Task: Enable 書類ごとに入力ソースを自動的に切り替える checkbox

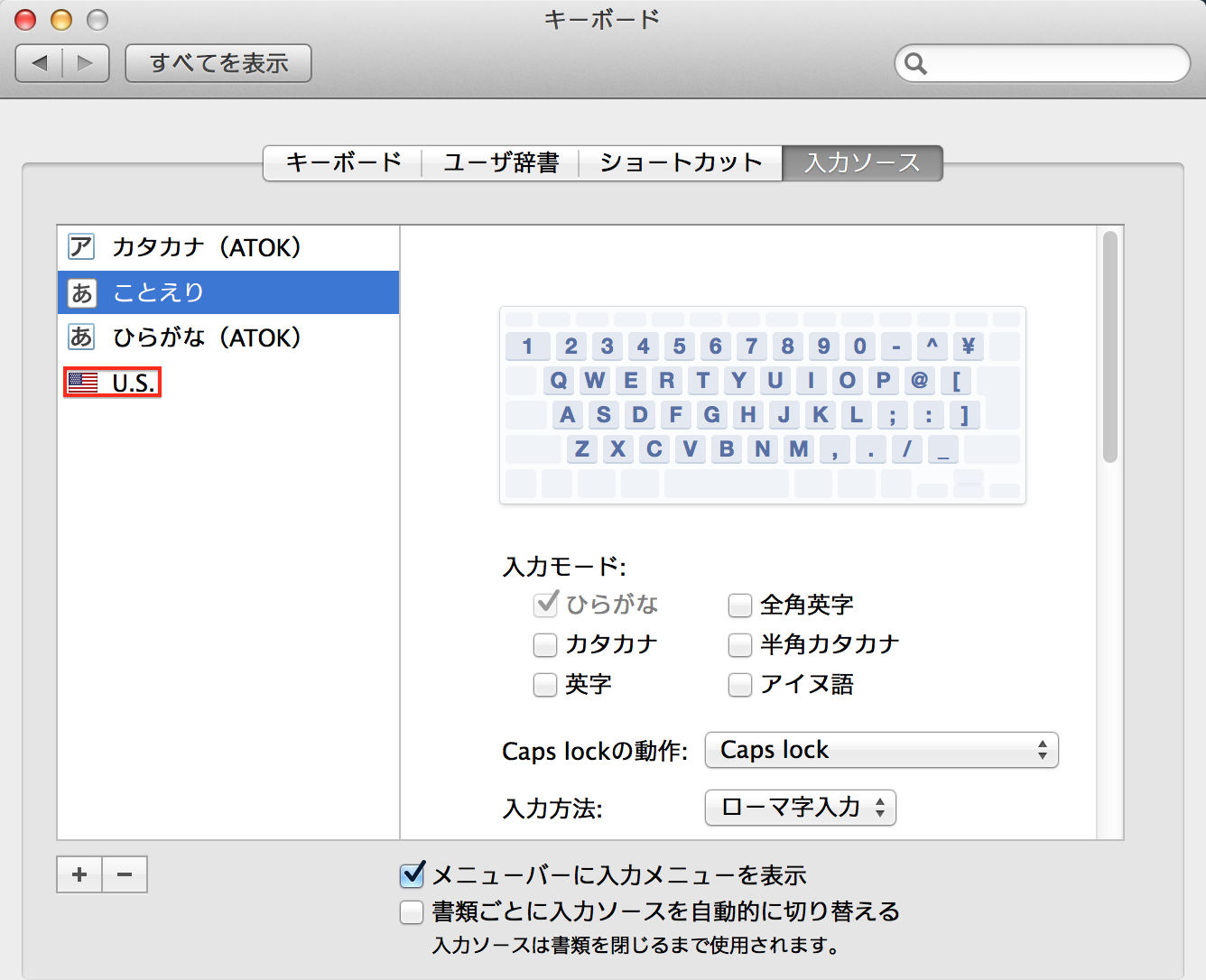Action: [413, 912]
